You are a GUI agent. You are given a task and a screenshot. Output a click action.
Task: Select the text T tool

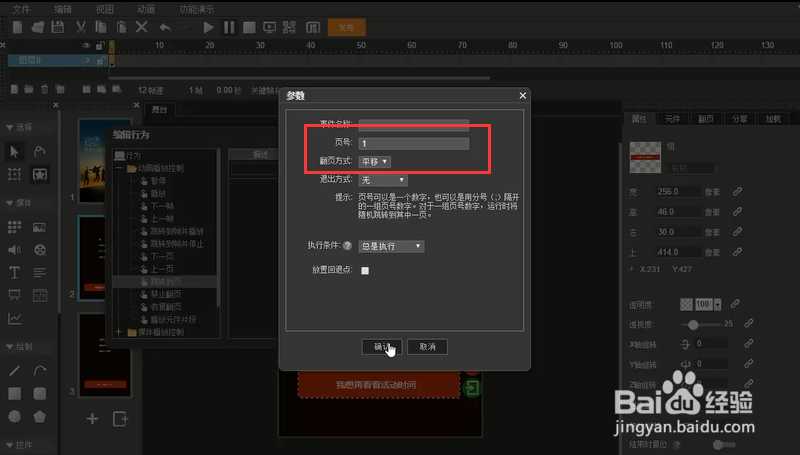[14, 272]
